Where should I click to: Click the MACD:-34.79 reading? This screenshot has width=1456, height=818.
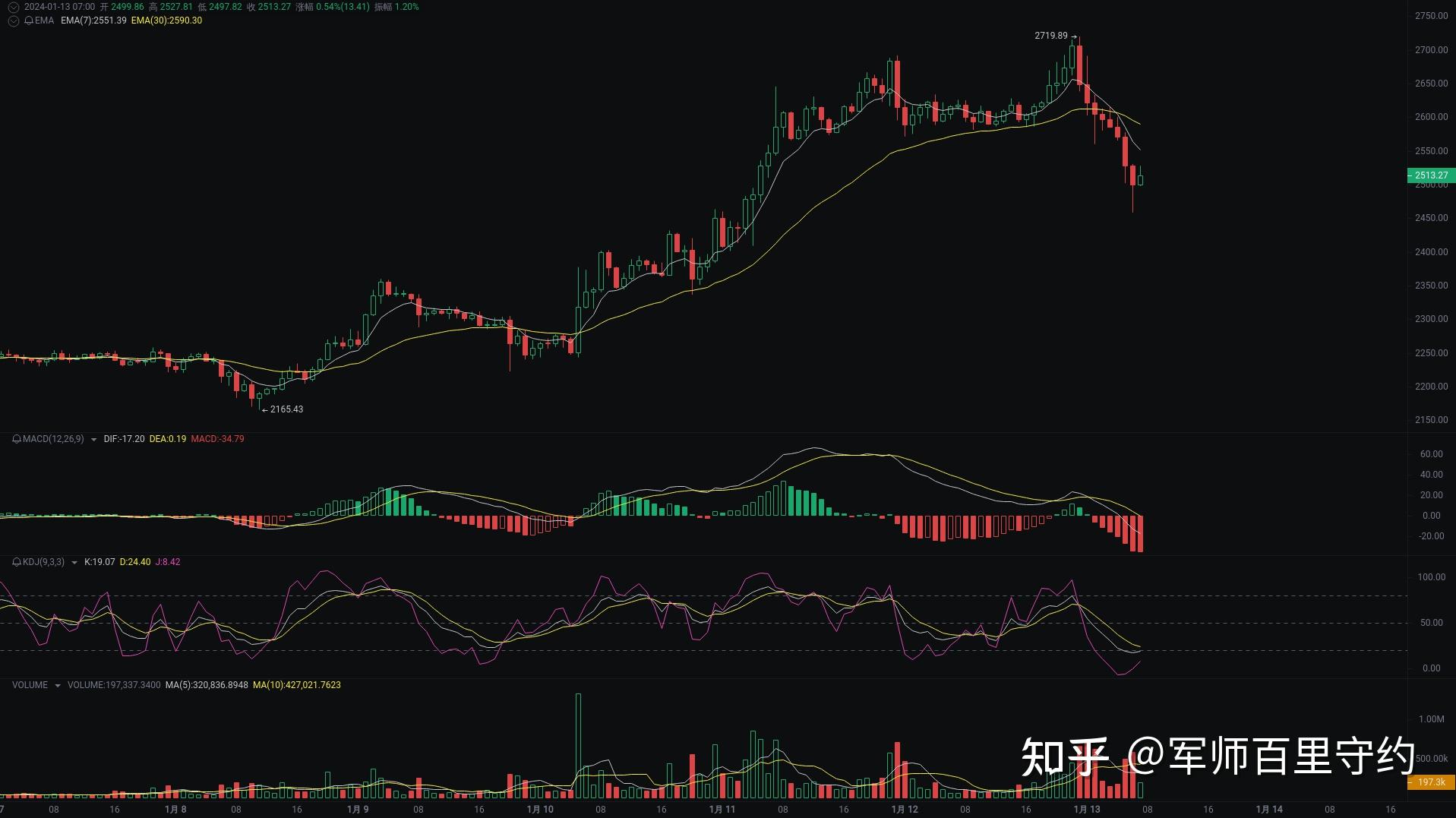click(x=217, y=439)
